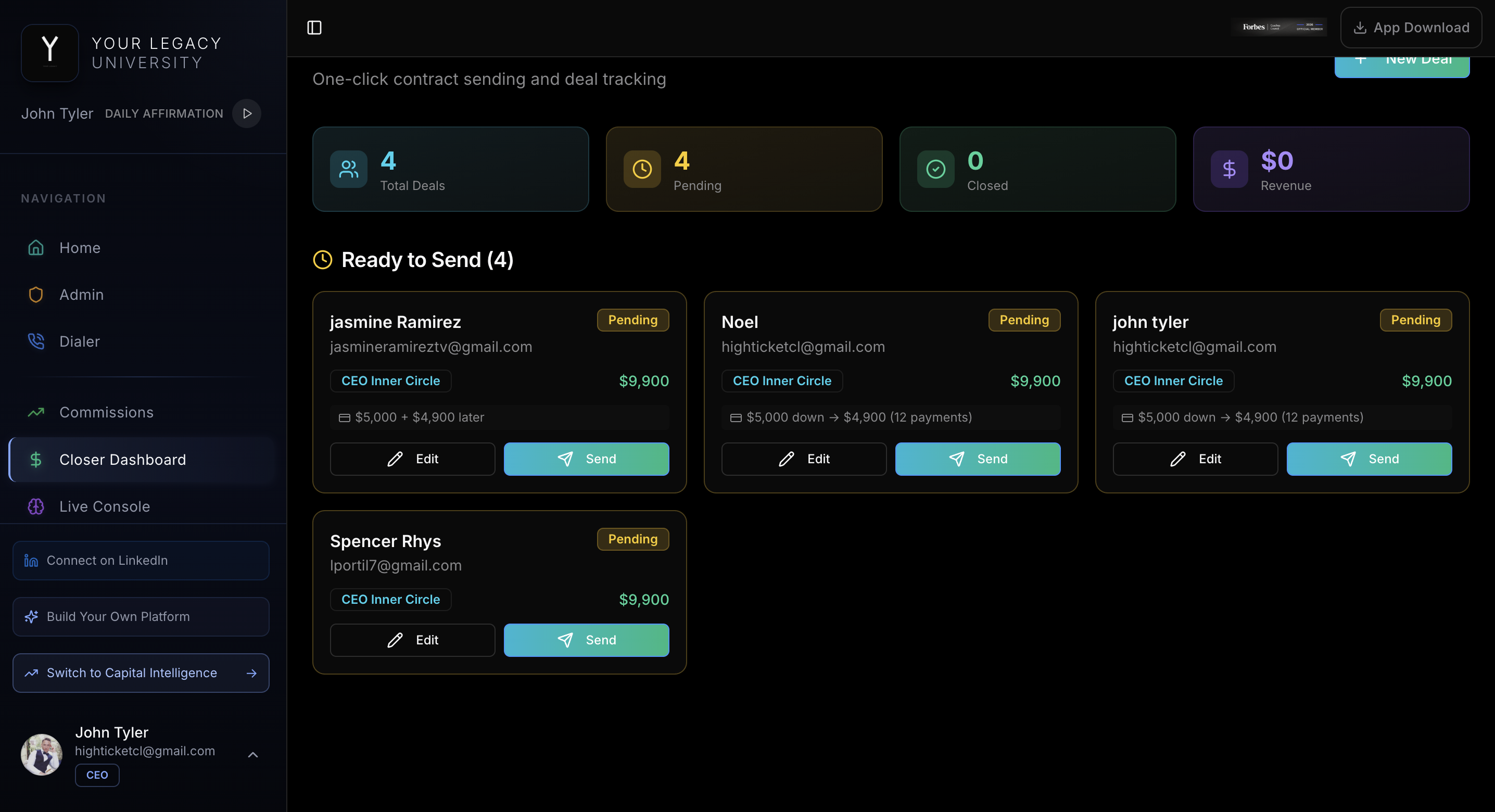Click the Dialer phone icon
Viewport: 1495px width, 812px height.
pos(36,341)
